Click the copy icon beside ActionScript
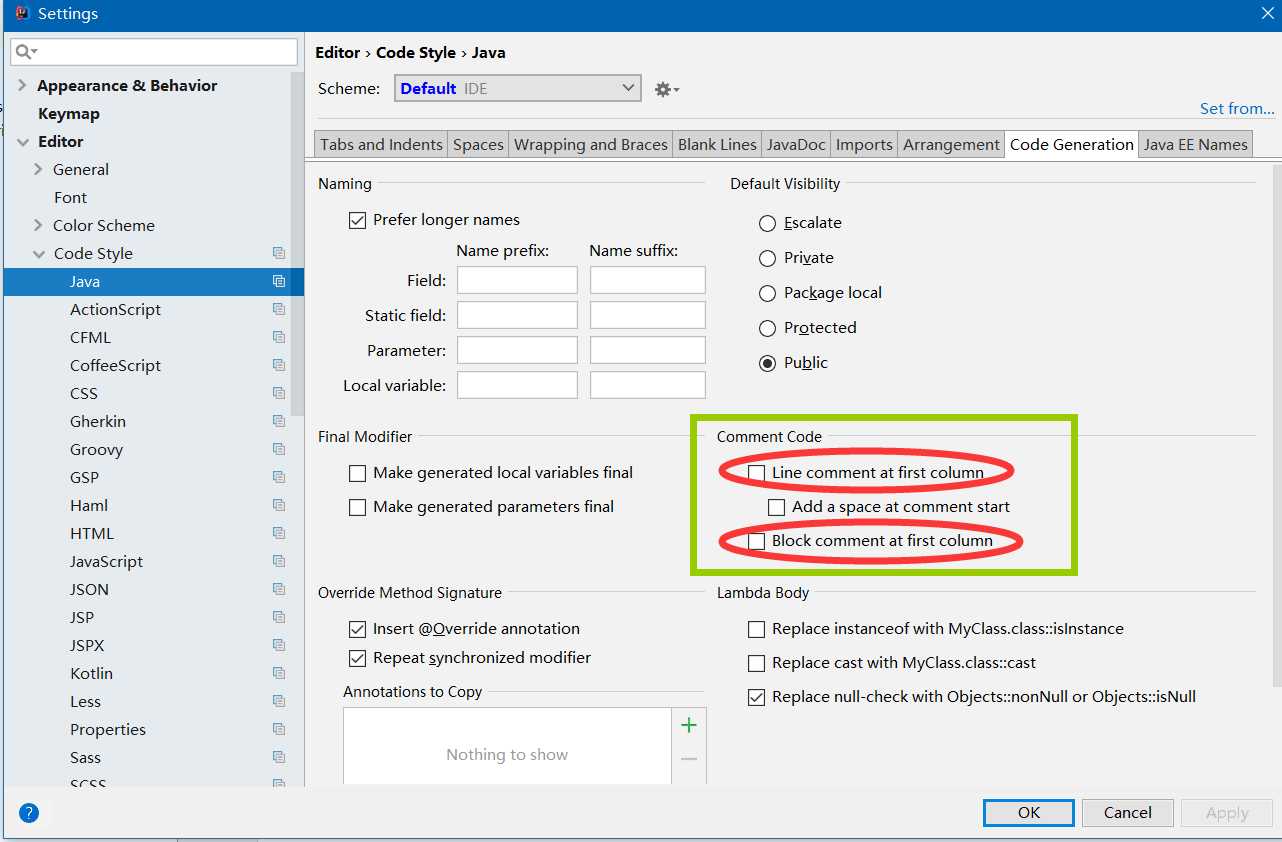The height and width of the screenshot is (842, 1282). [279, 309]
